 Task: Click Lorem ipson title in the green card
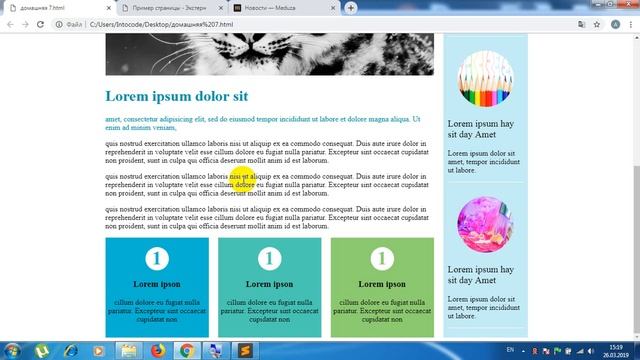[382, 284]
